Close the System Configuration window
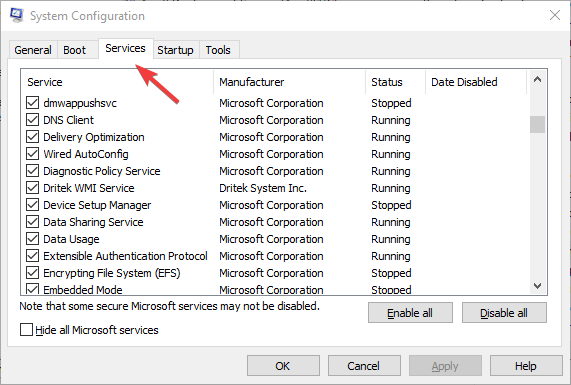 (555, 15)
